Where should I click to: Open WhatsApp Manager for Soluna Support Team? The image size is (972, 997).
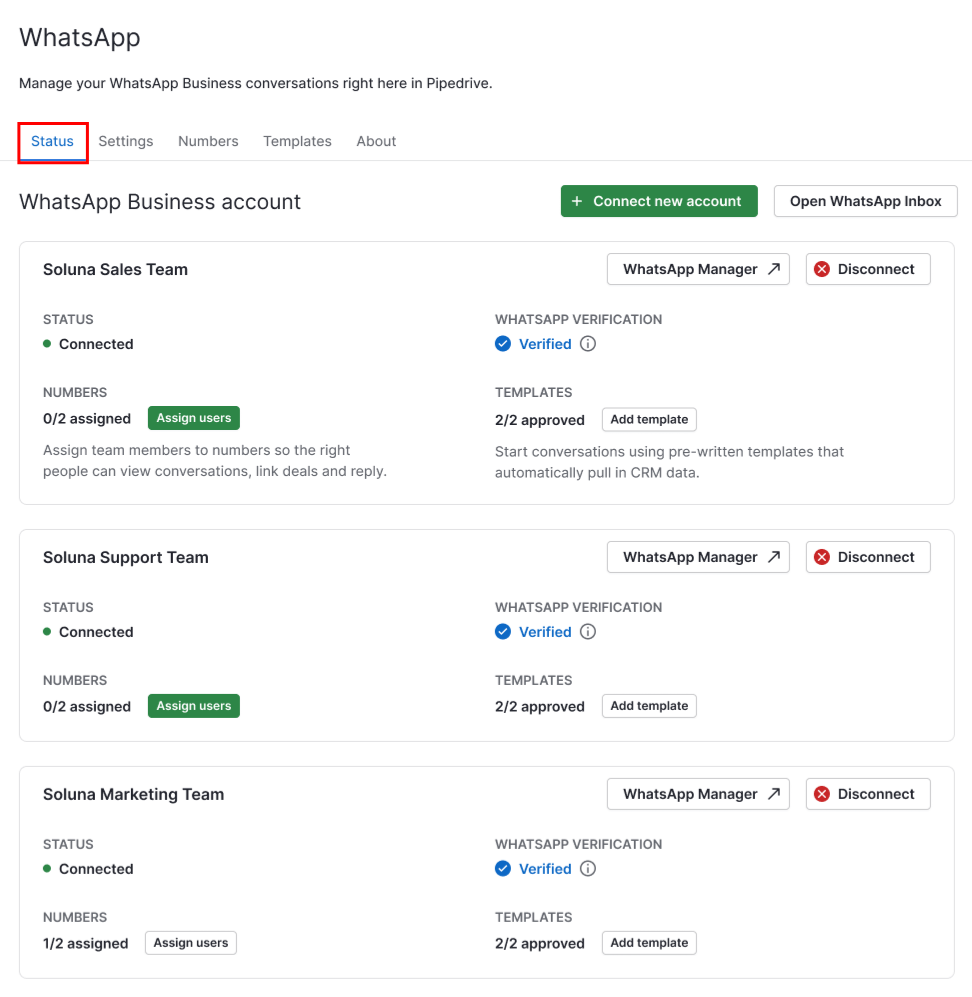698,557
